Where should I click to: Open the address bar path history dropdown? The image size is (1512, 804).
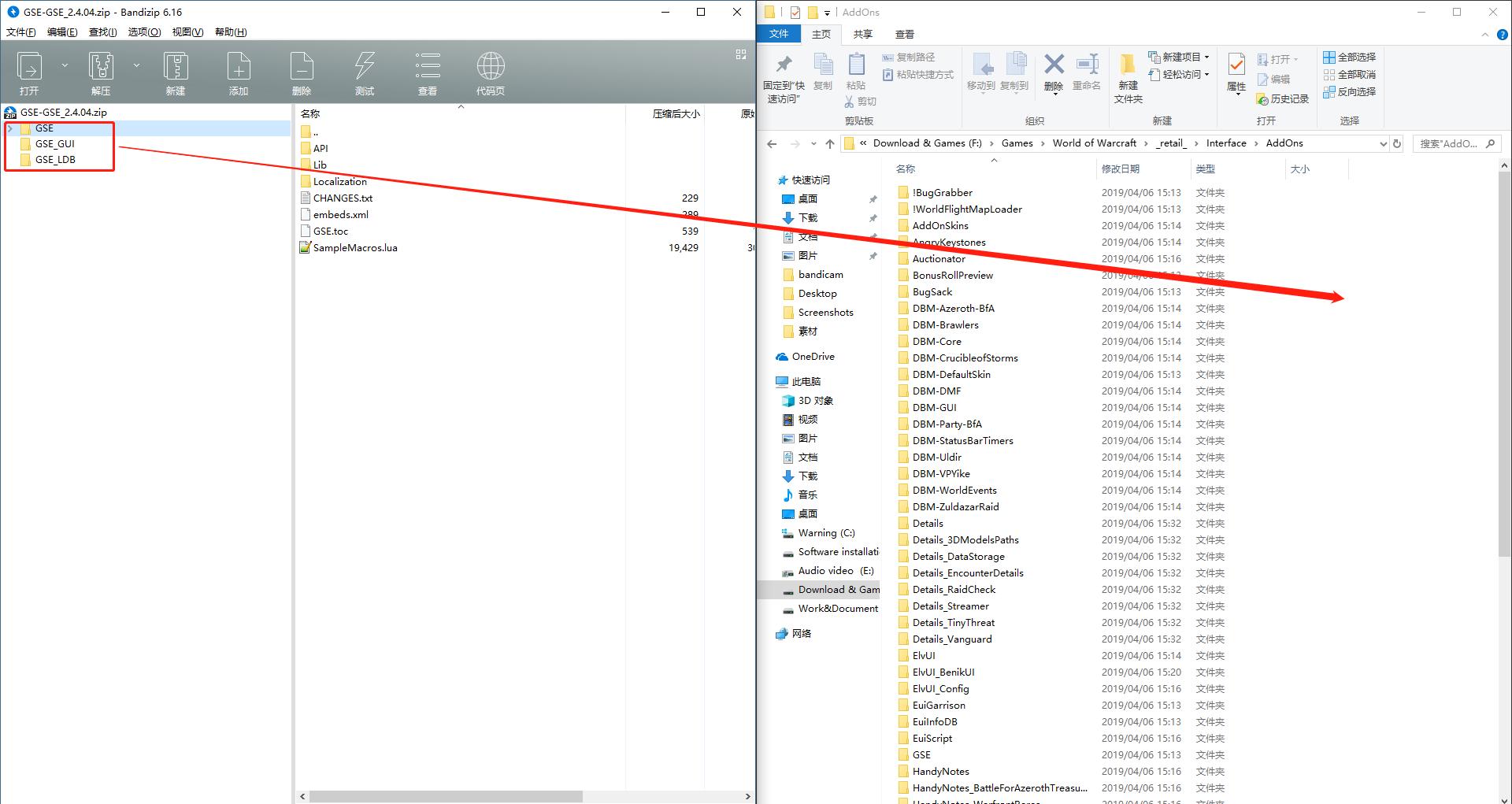[x=1383, y=143]
